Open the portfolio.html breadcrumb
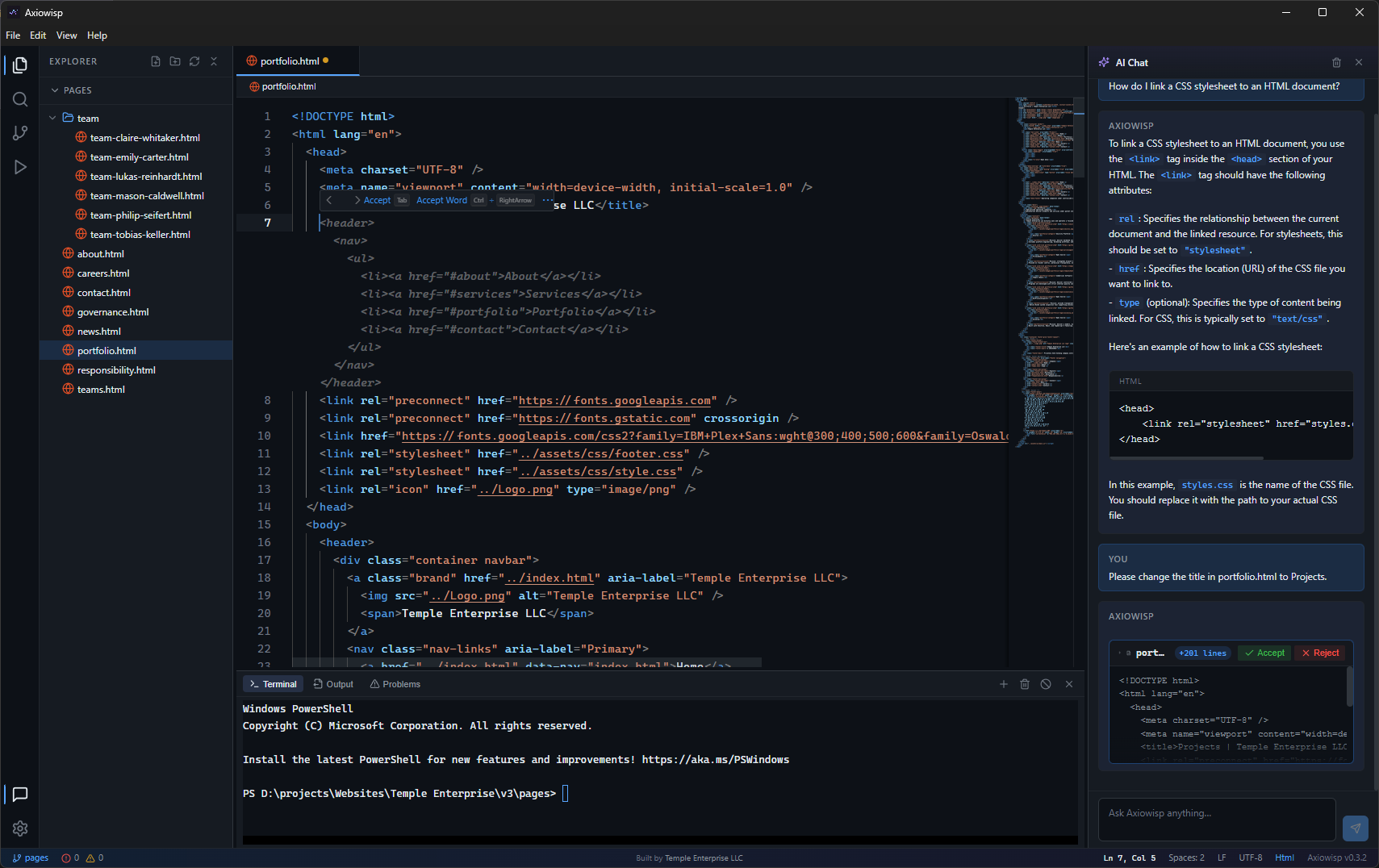This screenshot has width=1379, height=868. coord(287,86)
